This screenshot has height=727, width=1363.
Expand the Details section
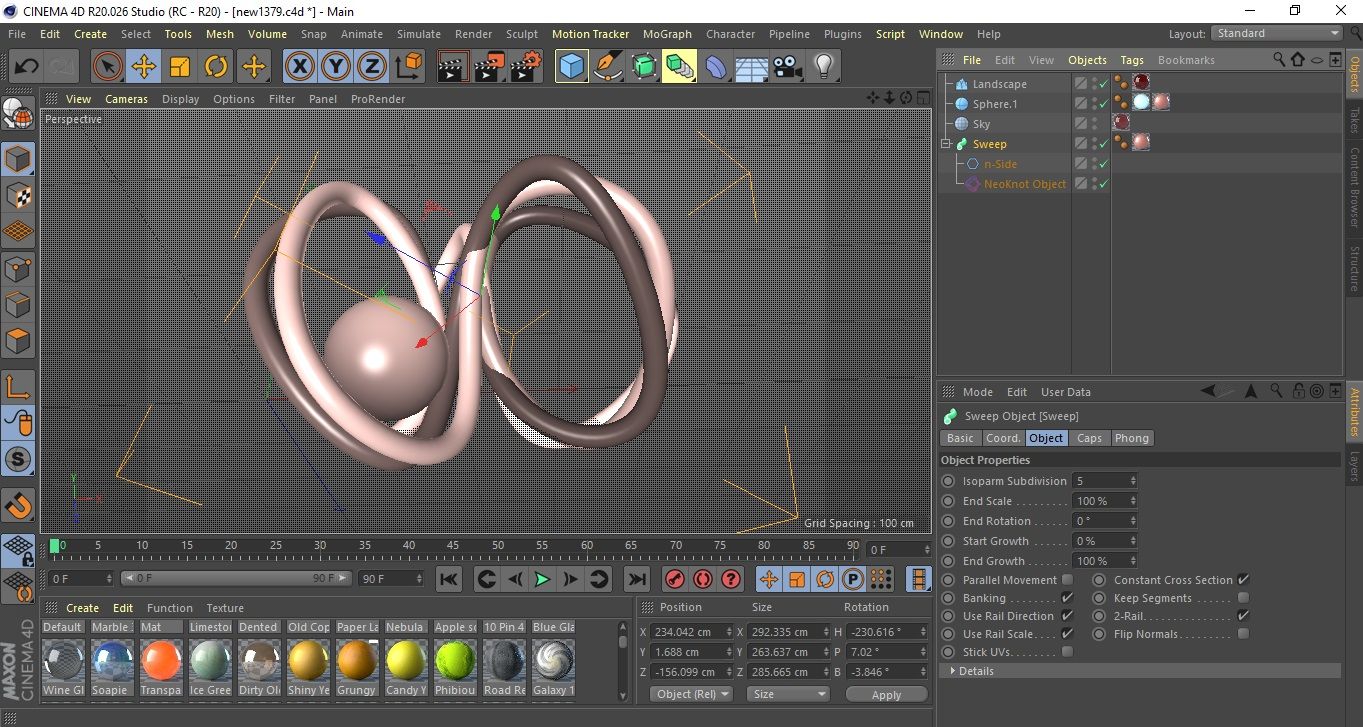pyautogui.click(x=1140, y=671)
